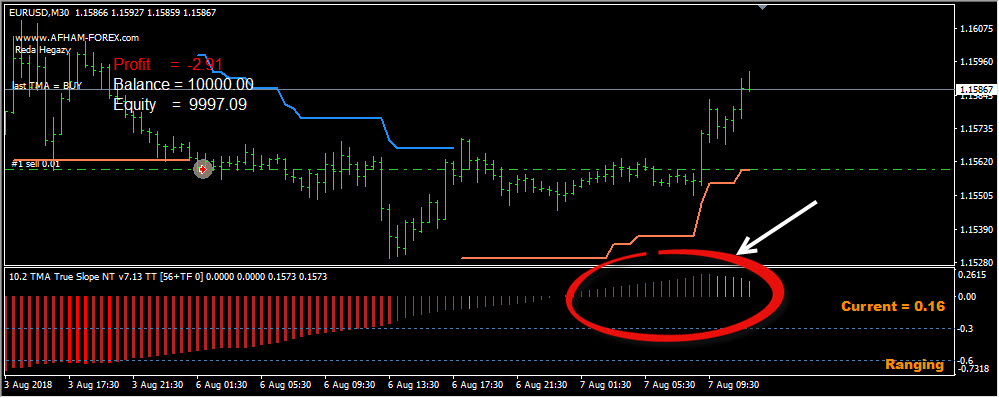Click the #1 sell 0.01 order label
The width and height of the screenshot is (999, 398).
click(x=36, y=164)
